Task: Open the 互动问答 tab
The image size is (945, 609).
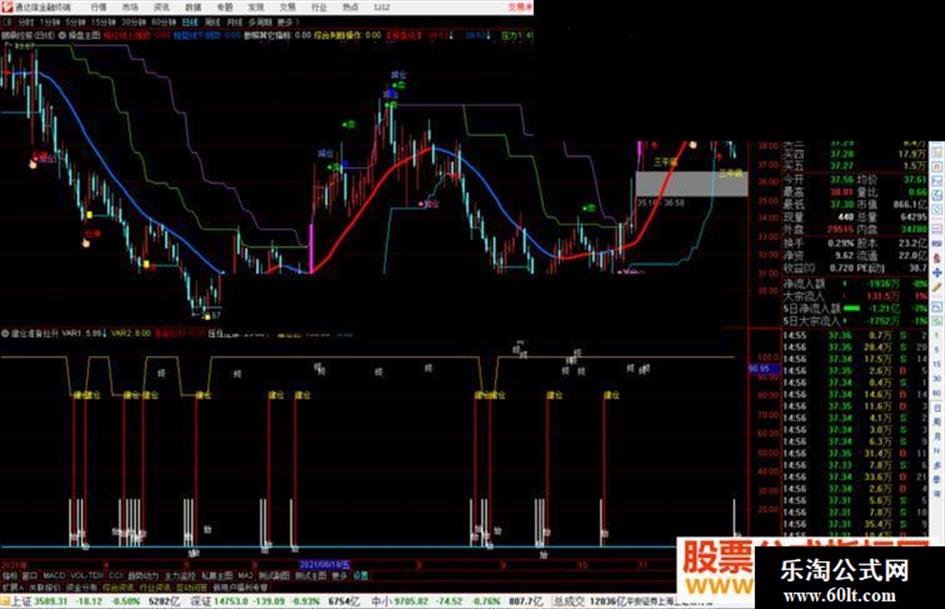Action: 192,587
